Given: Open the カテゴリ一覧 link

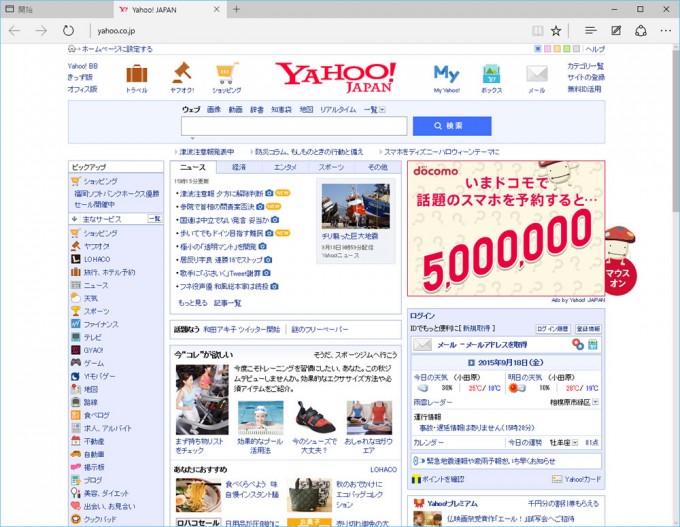Looking at the screenshot, I should point(585,66).
